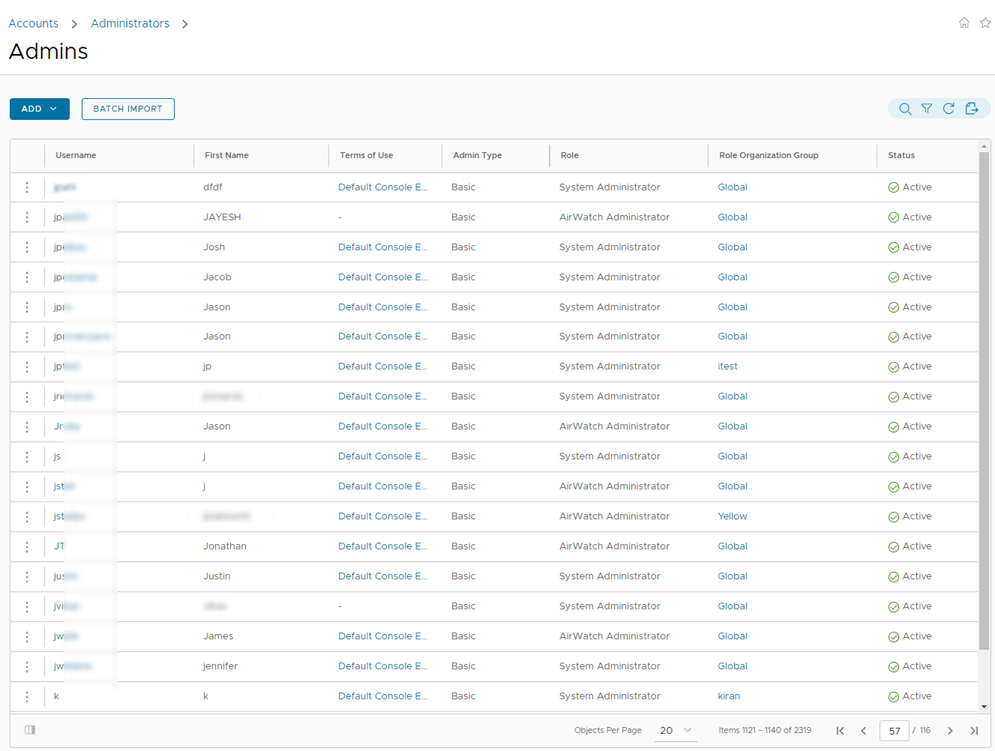Open row actions menu for itest row
The height and width of the screenshot is (751, 995).
pyautogui.click(x=27, y=366)
